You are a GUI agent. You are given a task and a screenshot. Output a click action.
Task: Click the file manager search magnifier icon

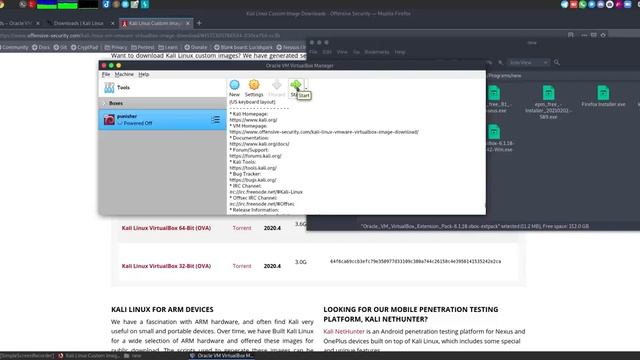pyautogui.click(x=557, y=62)
